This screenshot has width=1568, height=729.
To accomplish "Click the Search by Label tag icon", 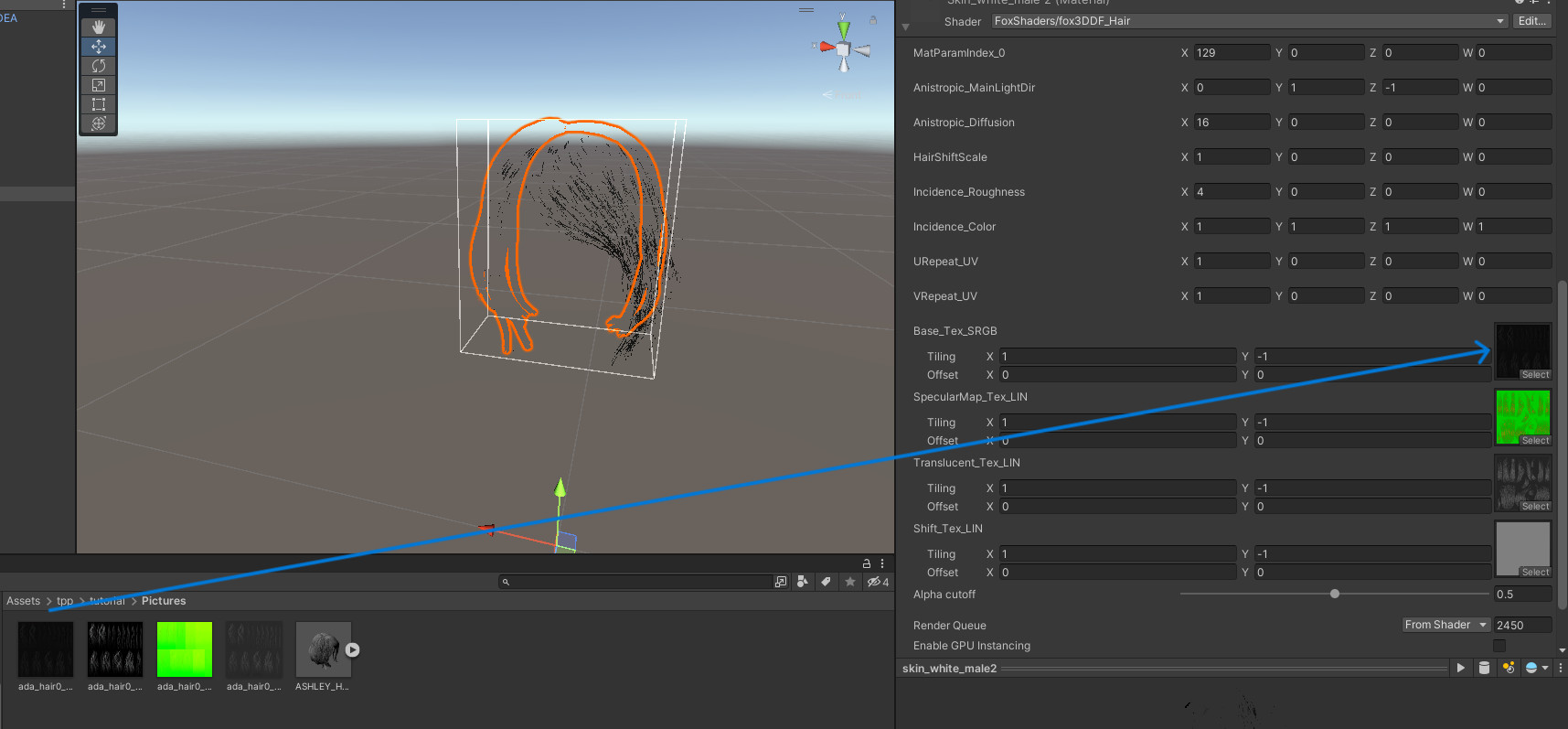I will point(827,582).
